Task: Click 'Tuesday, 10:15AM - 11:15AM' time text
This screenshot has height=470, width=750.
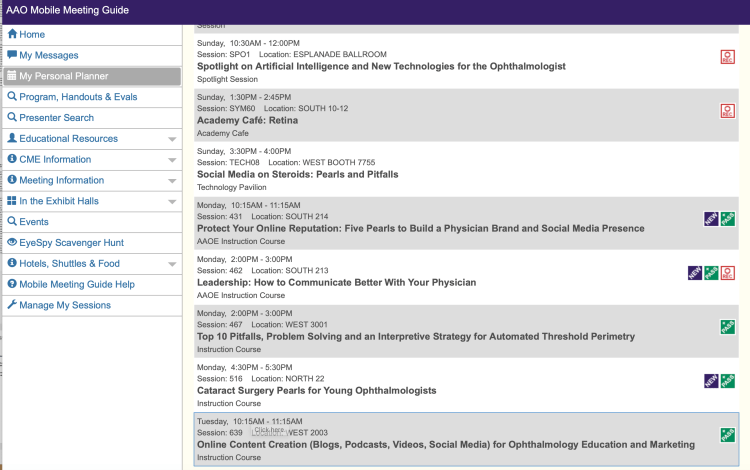Action: click(250, 421)
